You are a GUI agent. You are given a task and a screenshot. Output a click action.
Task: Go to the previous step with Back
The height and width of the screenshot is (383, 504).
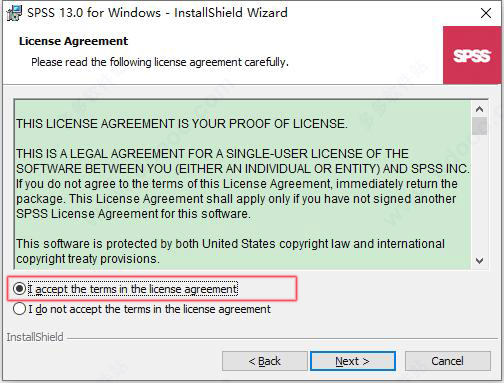(265, 361)
